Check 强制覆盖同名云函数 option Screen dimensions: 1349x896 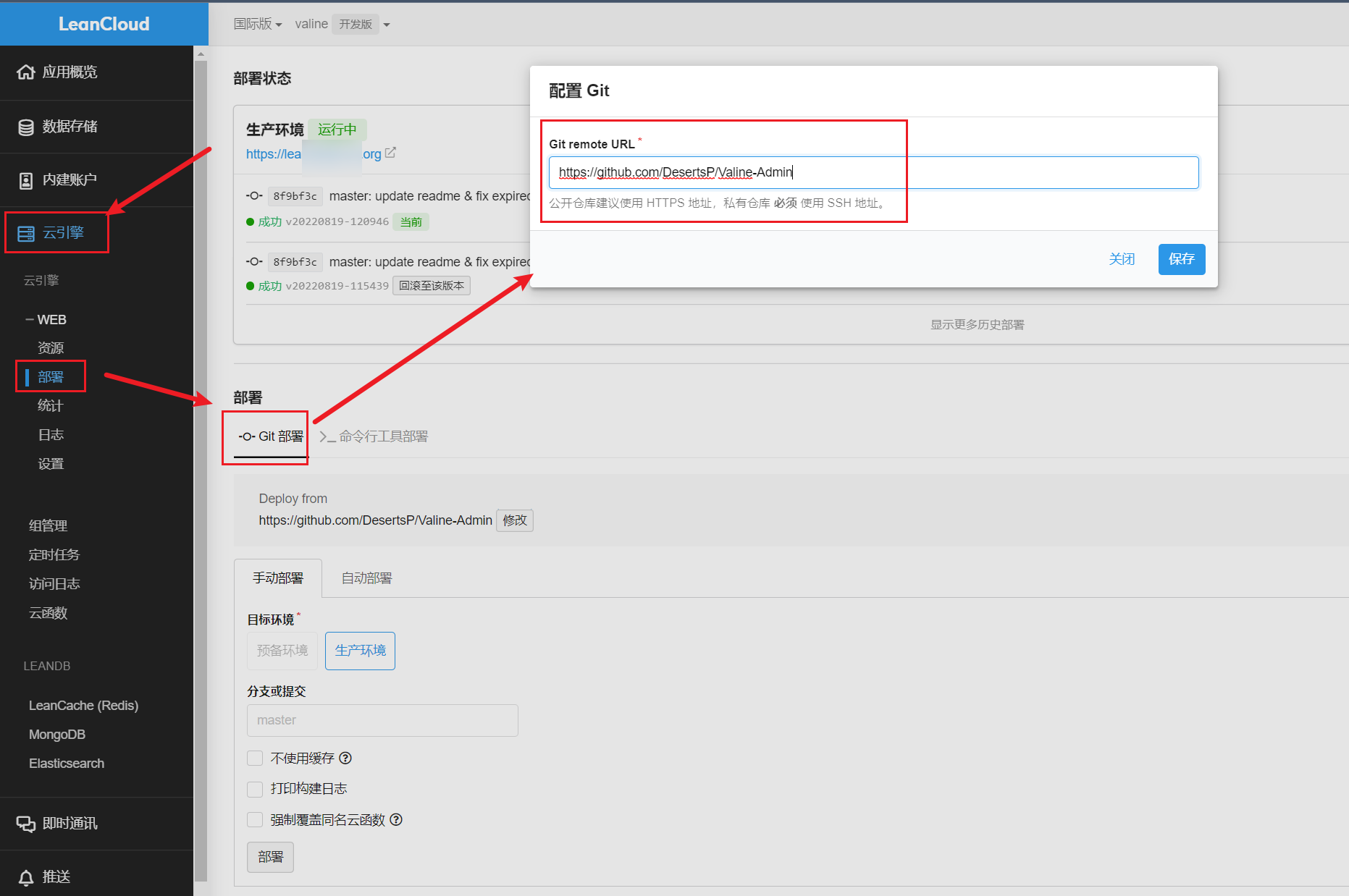(x=255, y=819)
